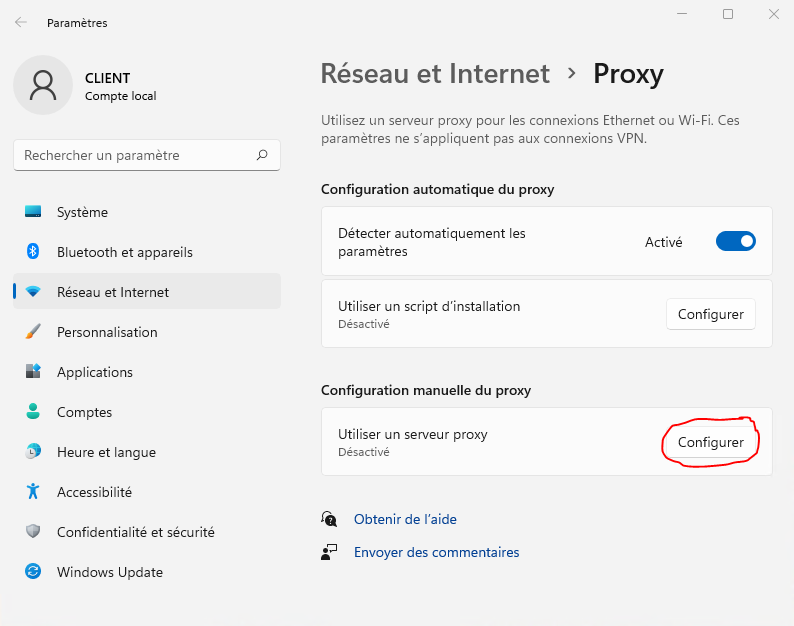Open Bluetooth et appareils category
The image size is (794, 626).
pos(147,252)
